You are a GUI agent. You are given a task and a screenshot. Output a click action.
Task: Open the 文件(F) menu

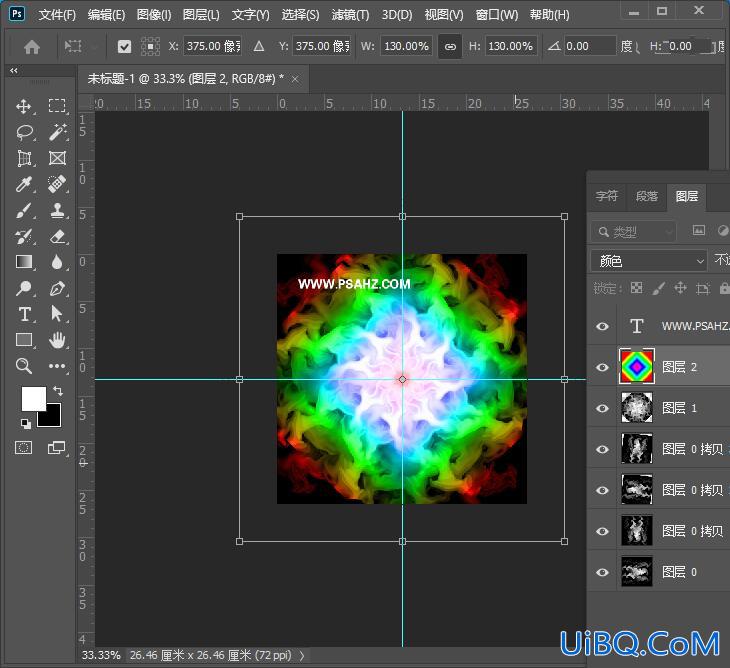click(57, 15)
